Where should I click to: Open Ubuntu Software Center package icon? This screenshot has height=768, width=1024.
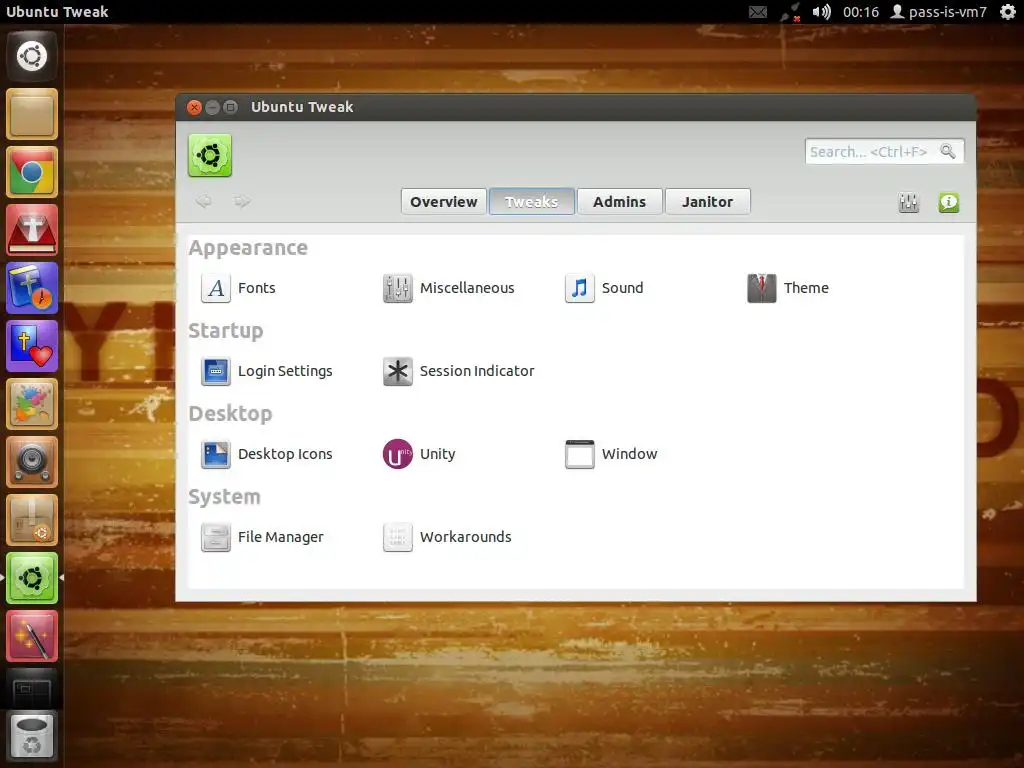tap(31, 520)
